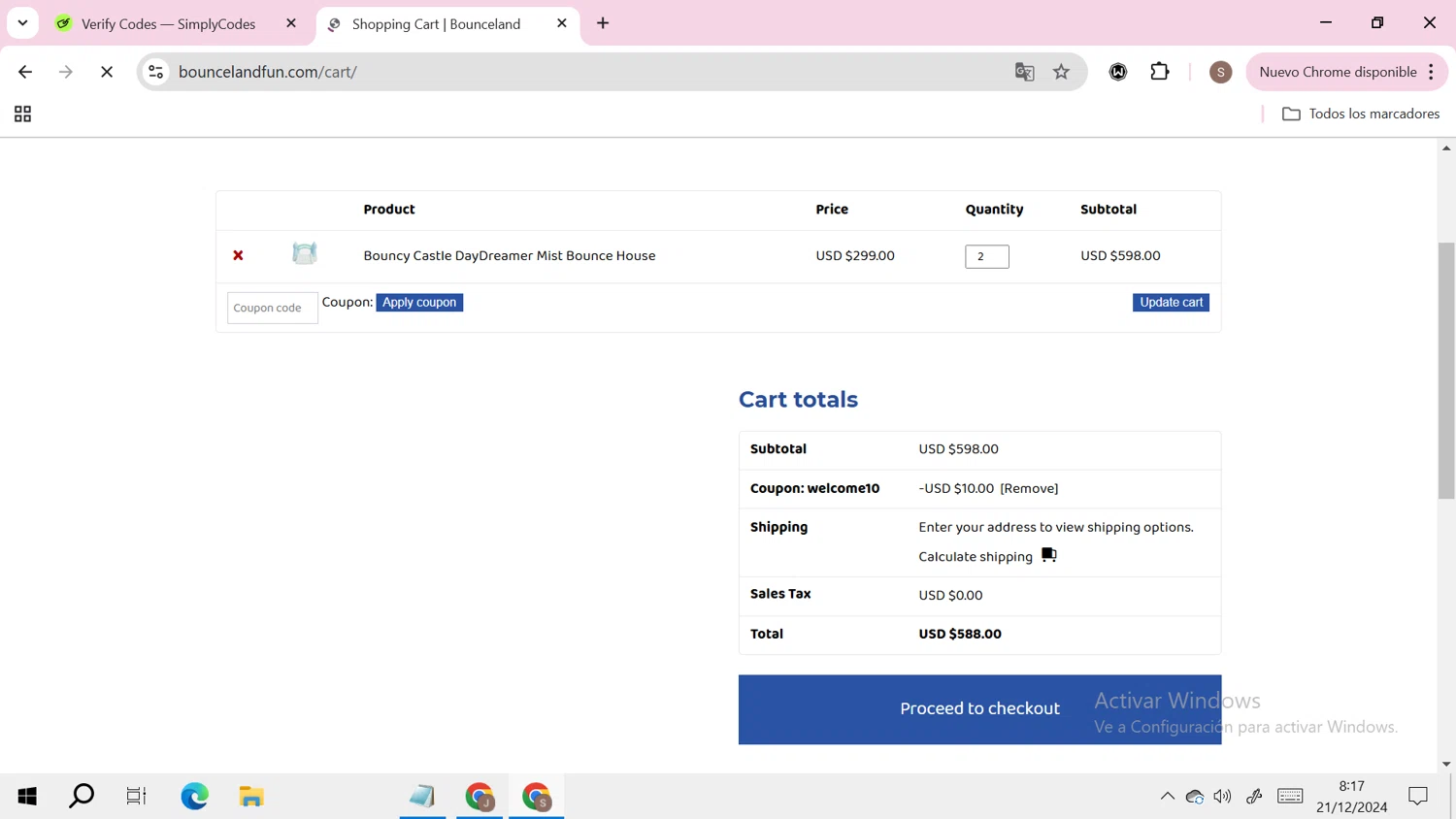Open Windows taskbar search
The image size is (1456, 819).
[x=82, y=797]
